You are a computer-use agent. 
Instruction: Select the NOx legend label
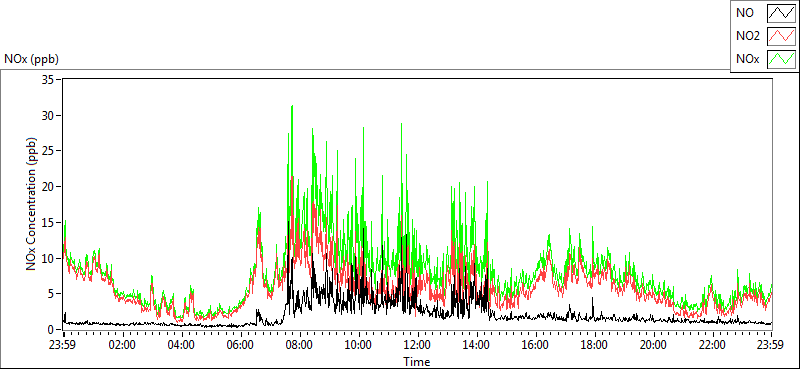[747, 59]
